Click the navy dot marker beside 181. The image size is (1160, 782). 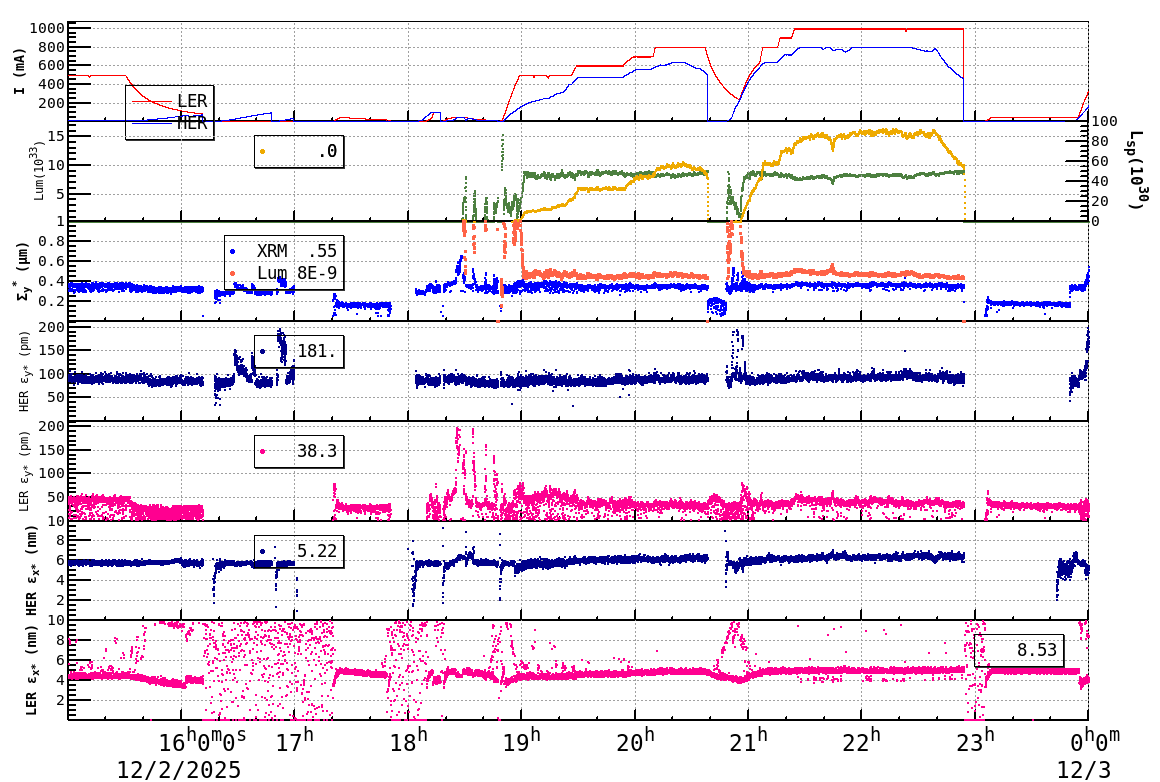pyautogui.click(x=261, y=350)
